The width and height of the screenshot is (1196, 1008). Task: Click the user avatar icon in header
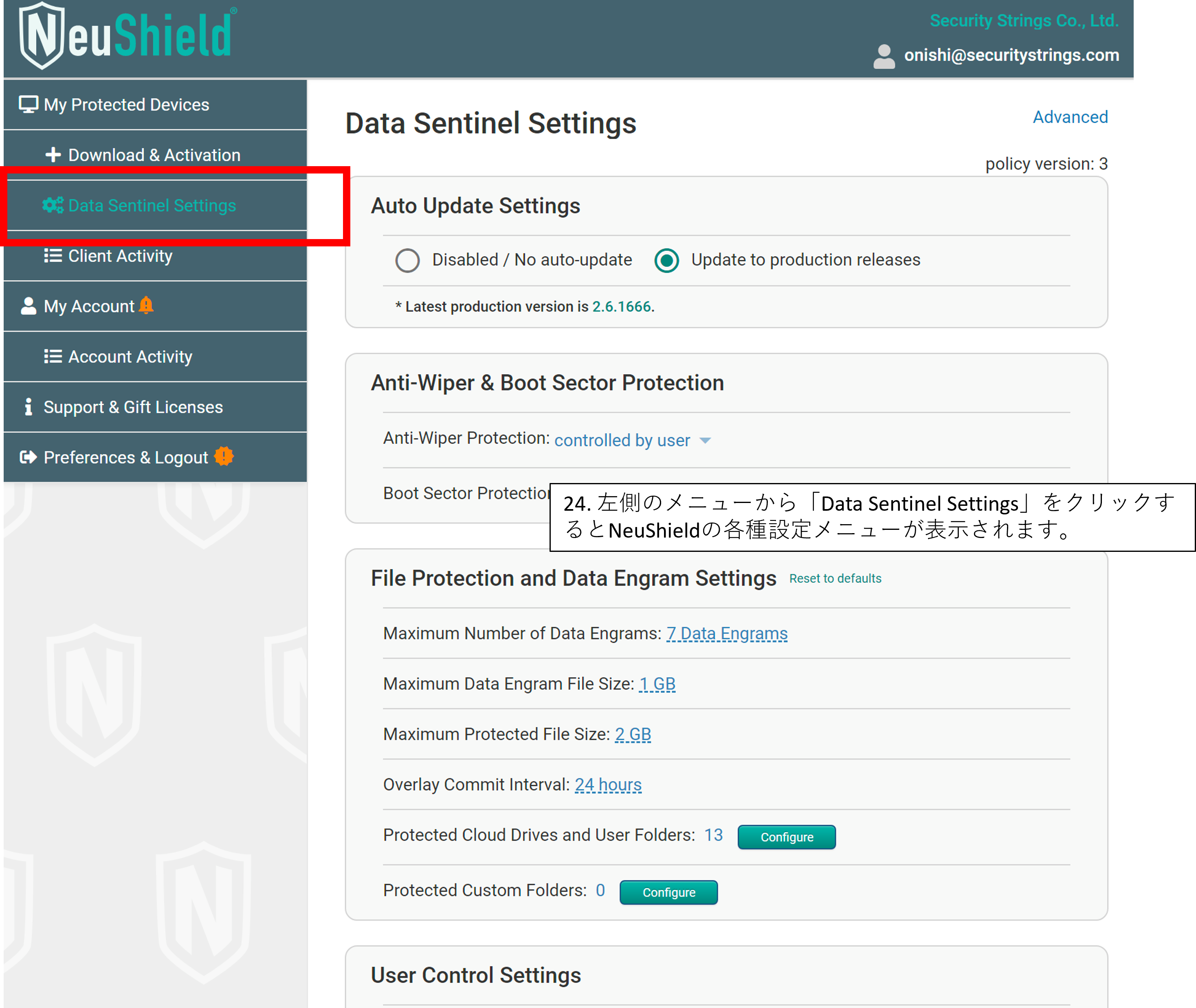(884, 57)
